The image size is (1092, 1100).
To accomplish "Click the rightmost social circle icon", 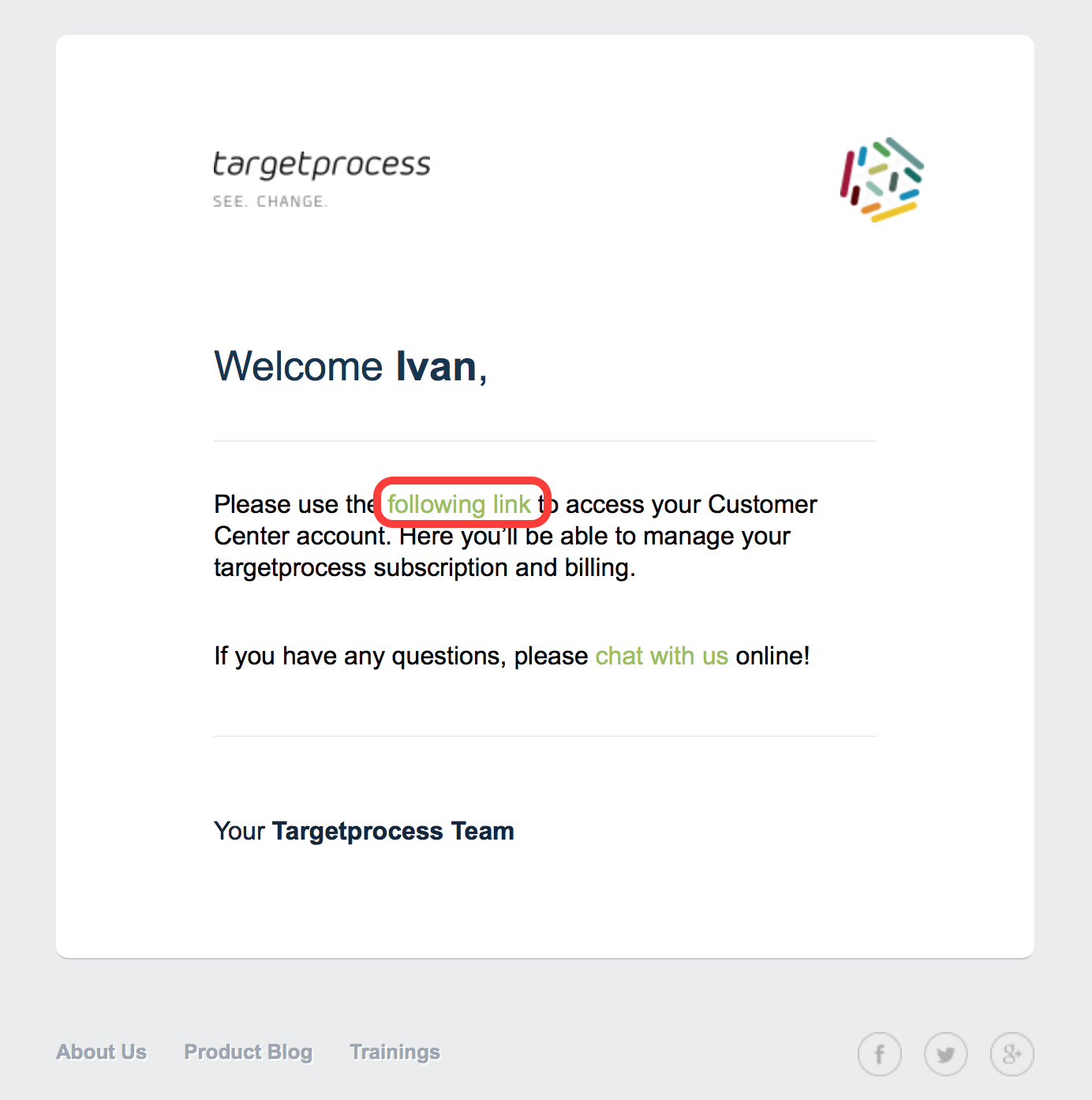I will tap(1012, 1054).
